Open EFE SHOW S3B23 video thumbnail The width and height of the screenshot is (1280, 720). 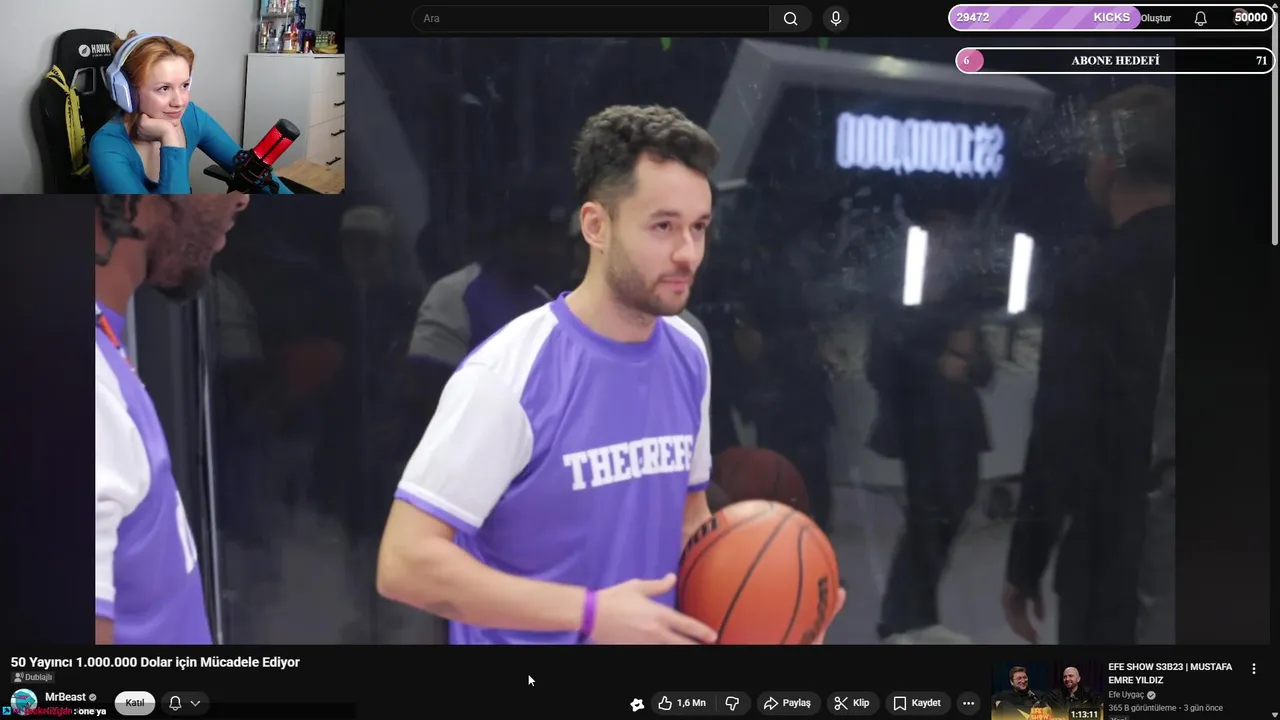click(x=1046, y=691)
